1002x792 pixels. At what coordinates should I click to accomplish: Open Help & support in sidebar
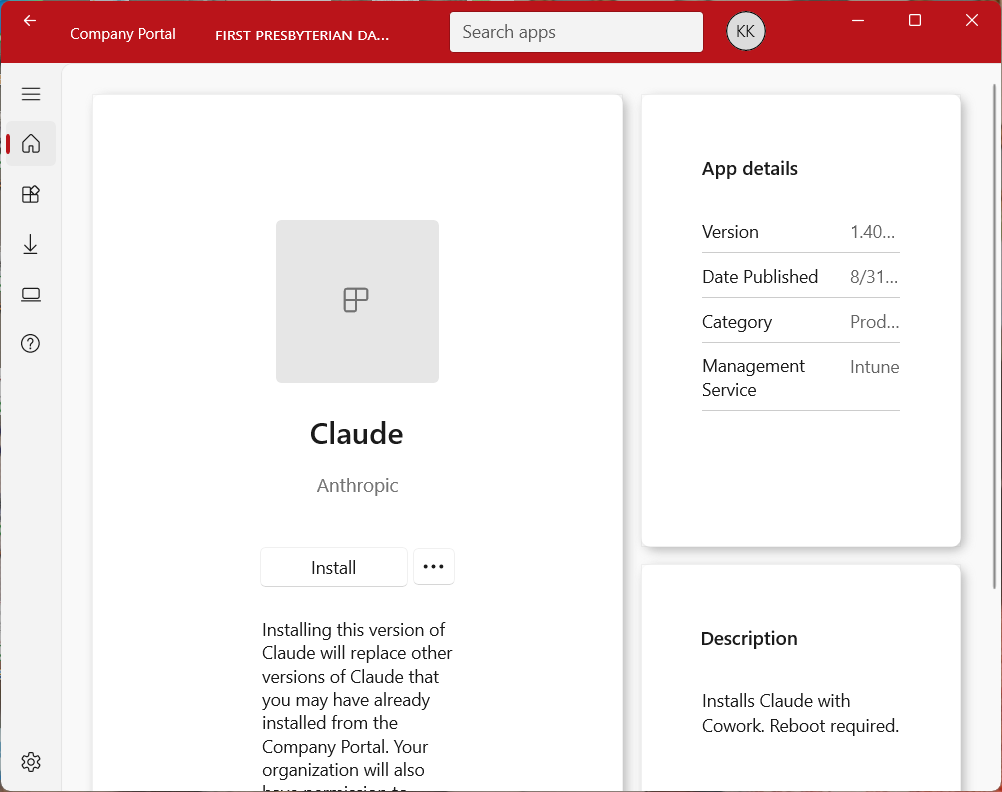coord(31,344)
